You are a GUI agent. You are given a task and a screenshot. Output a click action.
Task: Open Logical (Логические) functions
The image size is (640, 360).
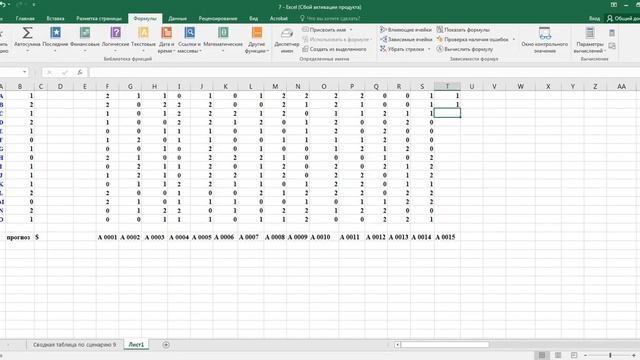coord(116,39)
